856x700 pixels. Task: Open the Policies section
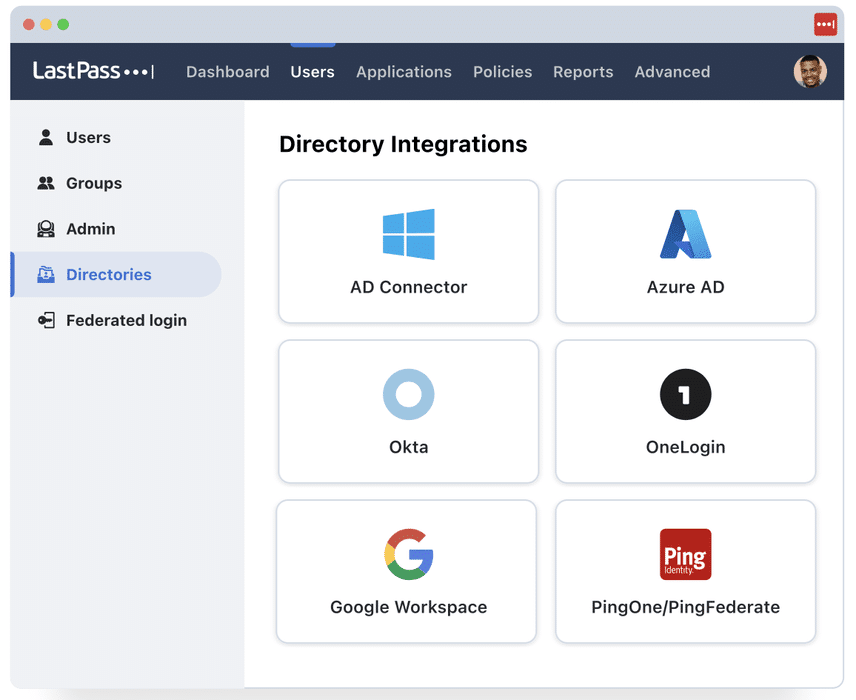[x=502, y=72]
